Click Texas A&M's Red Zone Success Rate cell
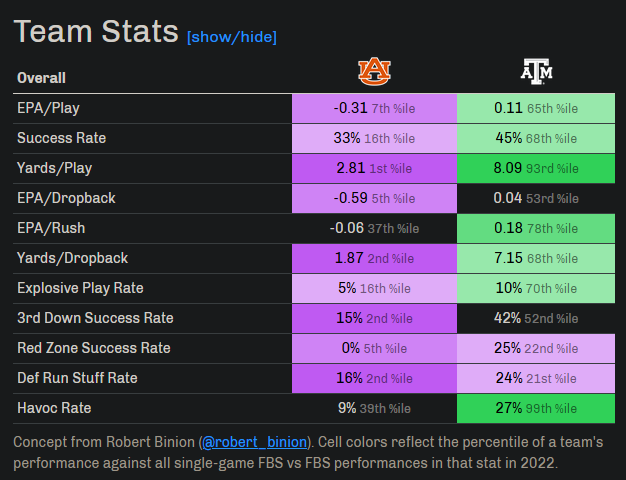 coord(535,348)
